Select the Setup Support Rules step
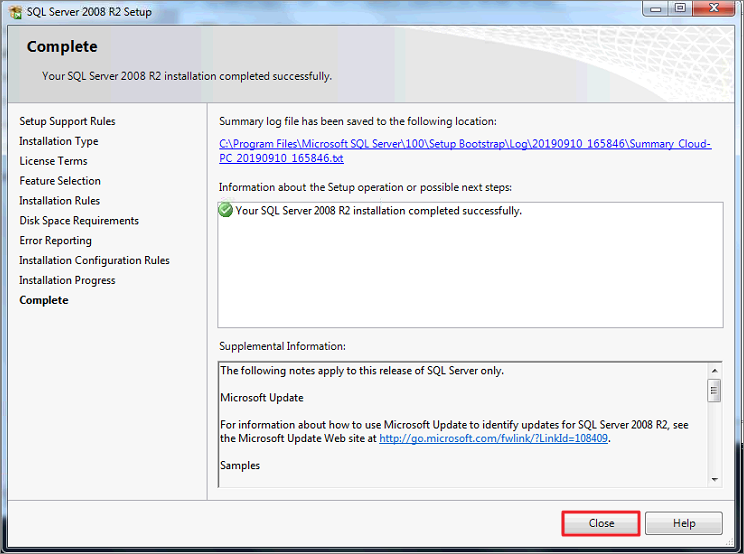The image size is (744, 554). [x=67, y=121]
